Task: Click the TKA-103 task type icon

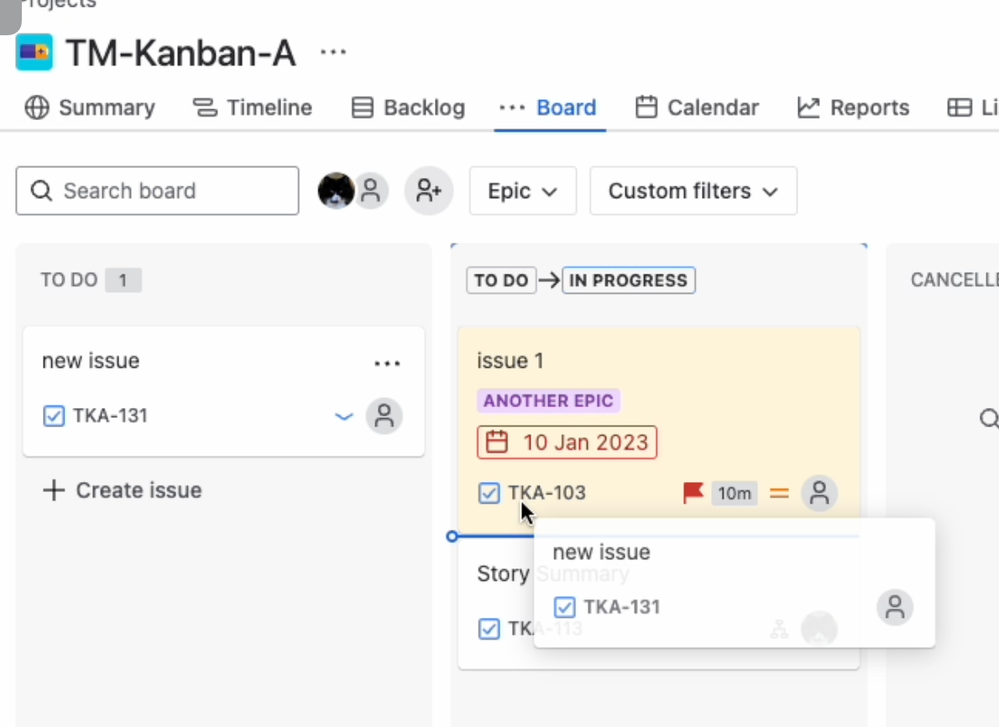Action: 489,493
